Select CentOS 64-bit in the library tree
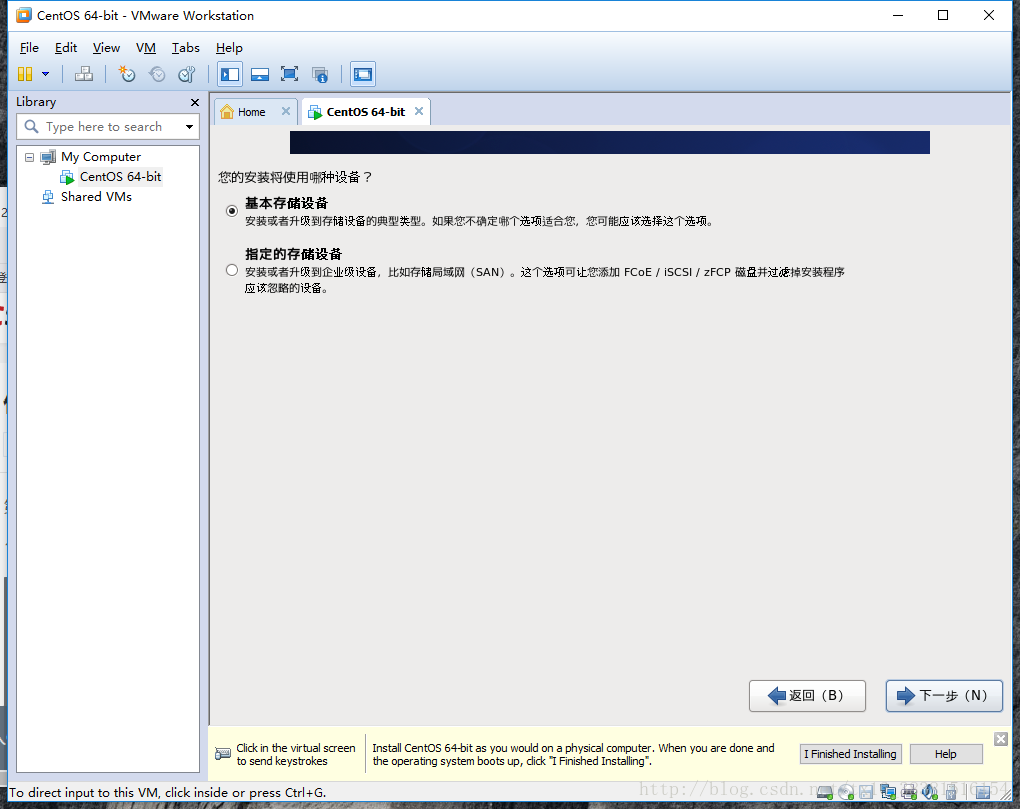The width and height of the screenshot is (1020, 809). pyautogui.click(x=120, y=177)
